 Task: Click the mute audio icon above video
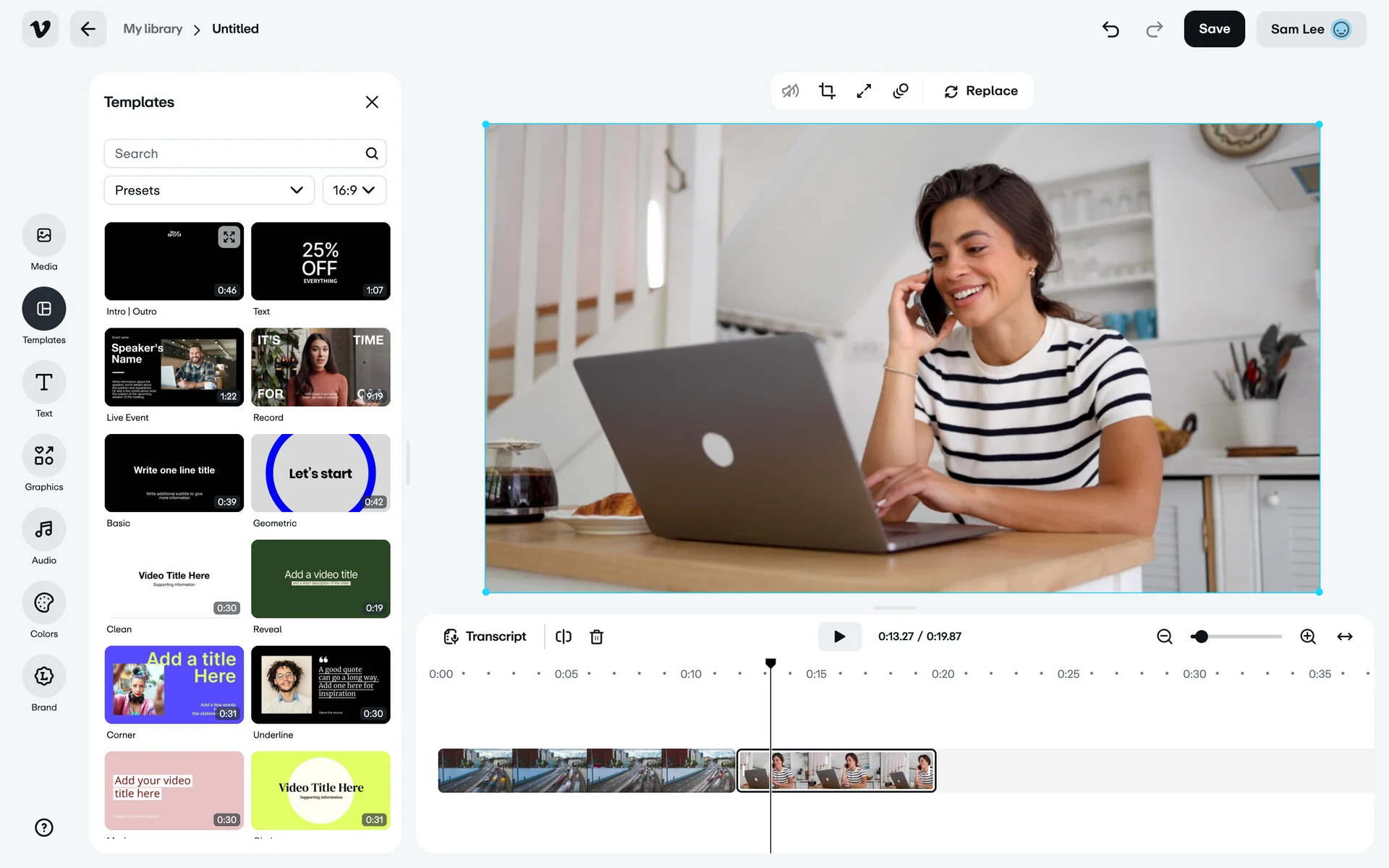coord(790,91)
